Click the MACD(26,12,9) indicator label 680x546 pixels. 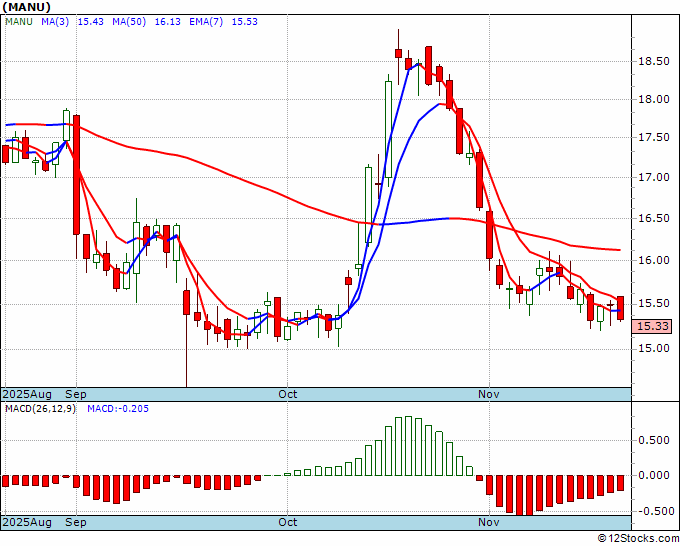pos(40,409)
